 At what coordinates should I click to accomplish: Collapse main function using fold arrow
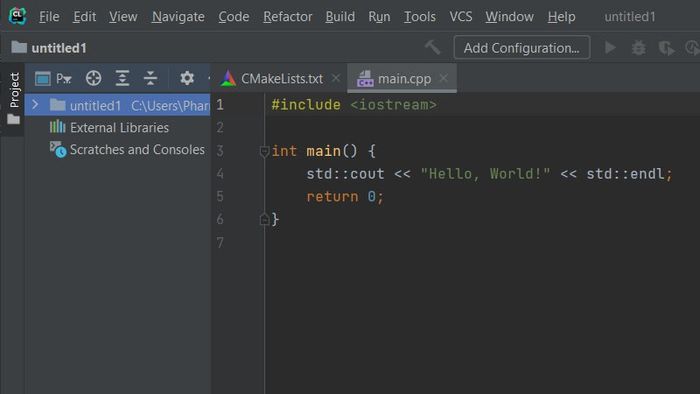point(264,152)
